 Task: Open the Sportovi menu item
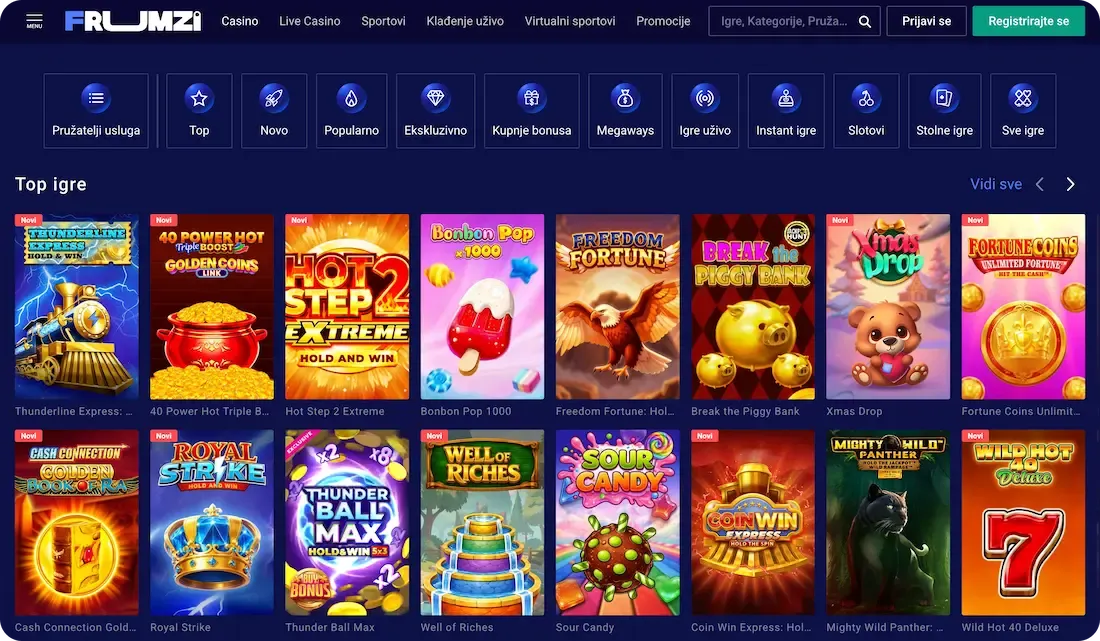point(383,21)
